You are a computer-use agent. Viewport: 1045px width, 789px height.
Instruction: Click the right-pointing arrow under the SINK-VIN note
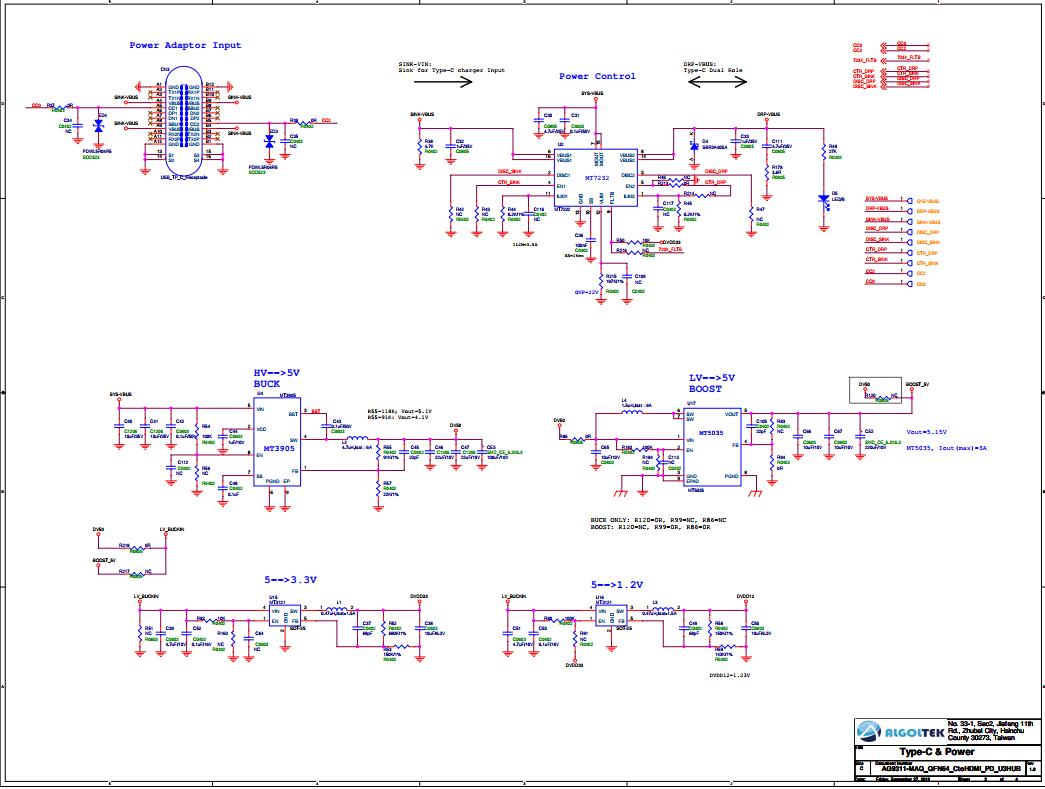(443, 81)
